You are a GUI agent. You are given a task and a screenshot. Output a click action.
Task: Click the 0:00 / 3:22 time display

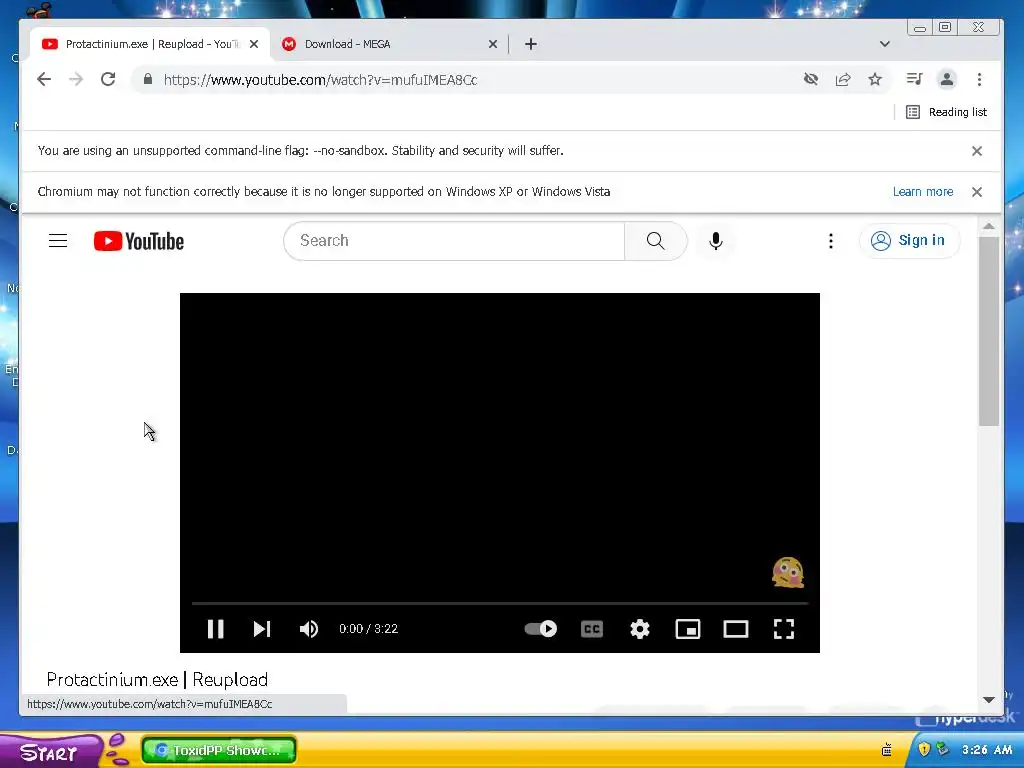click(368, 628)
